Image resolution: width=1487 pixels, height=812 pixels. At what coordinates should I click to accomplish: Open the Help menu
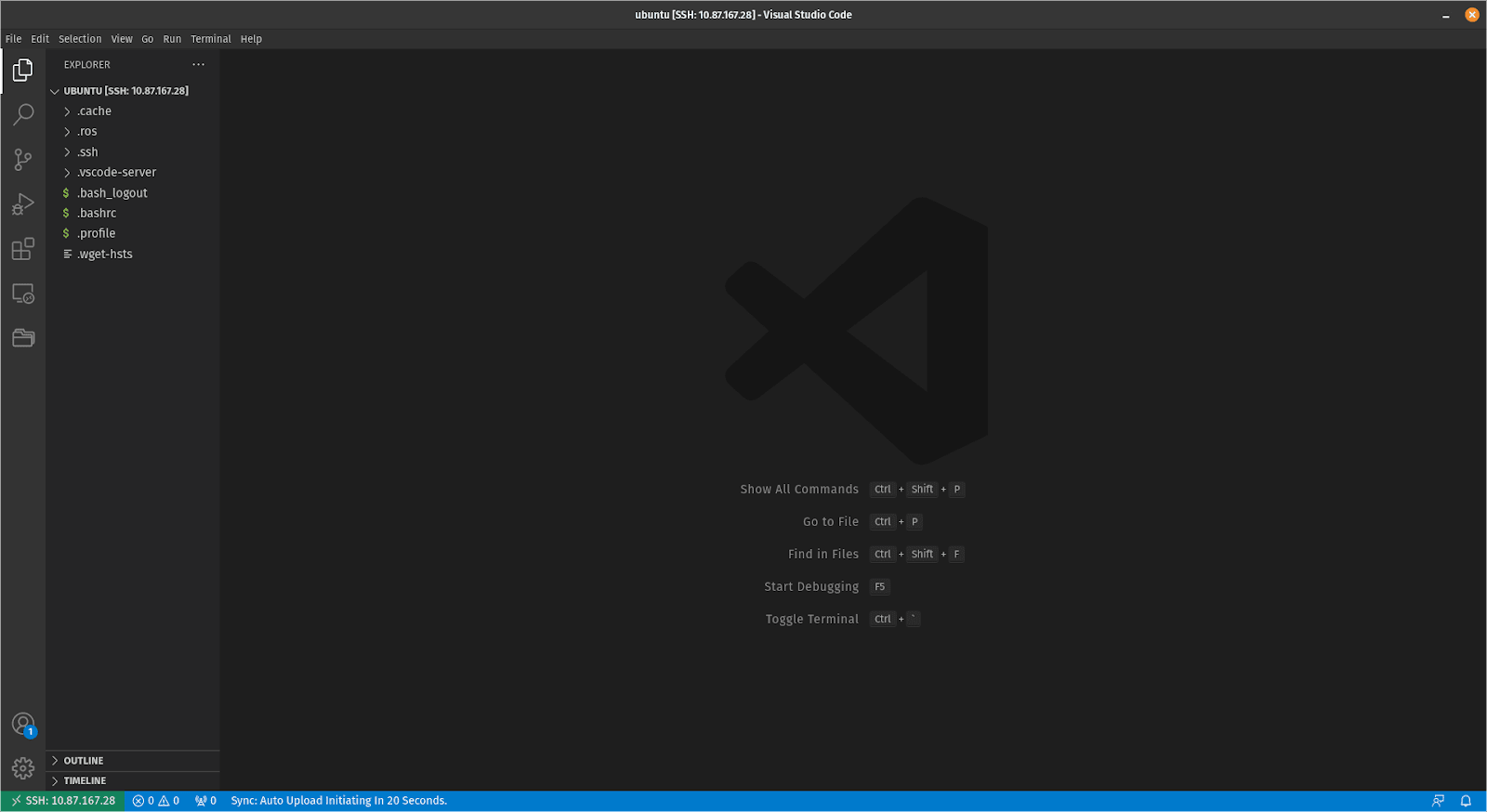pos(251,39)
